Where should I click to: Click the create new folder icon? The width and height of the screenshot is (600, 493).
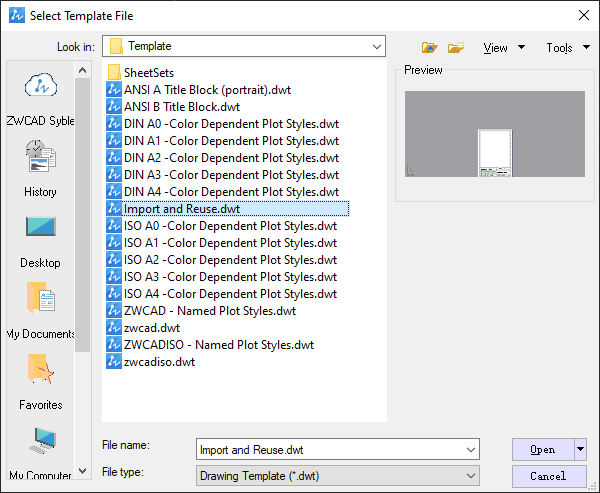(x=456, y=47)
